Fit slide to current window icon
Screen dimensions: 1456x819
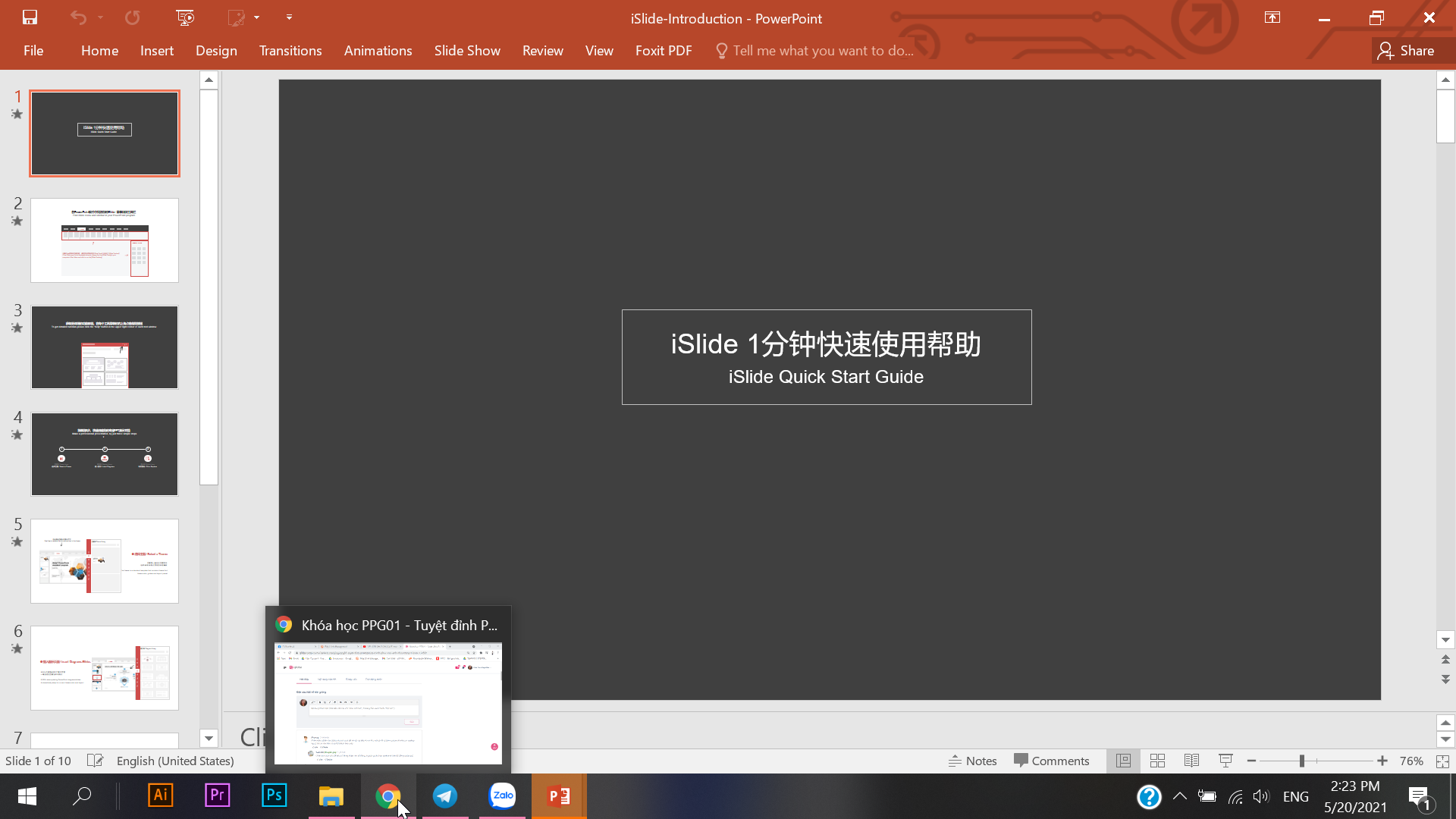tap(1442, 761)
